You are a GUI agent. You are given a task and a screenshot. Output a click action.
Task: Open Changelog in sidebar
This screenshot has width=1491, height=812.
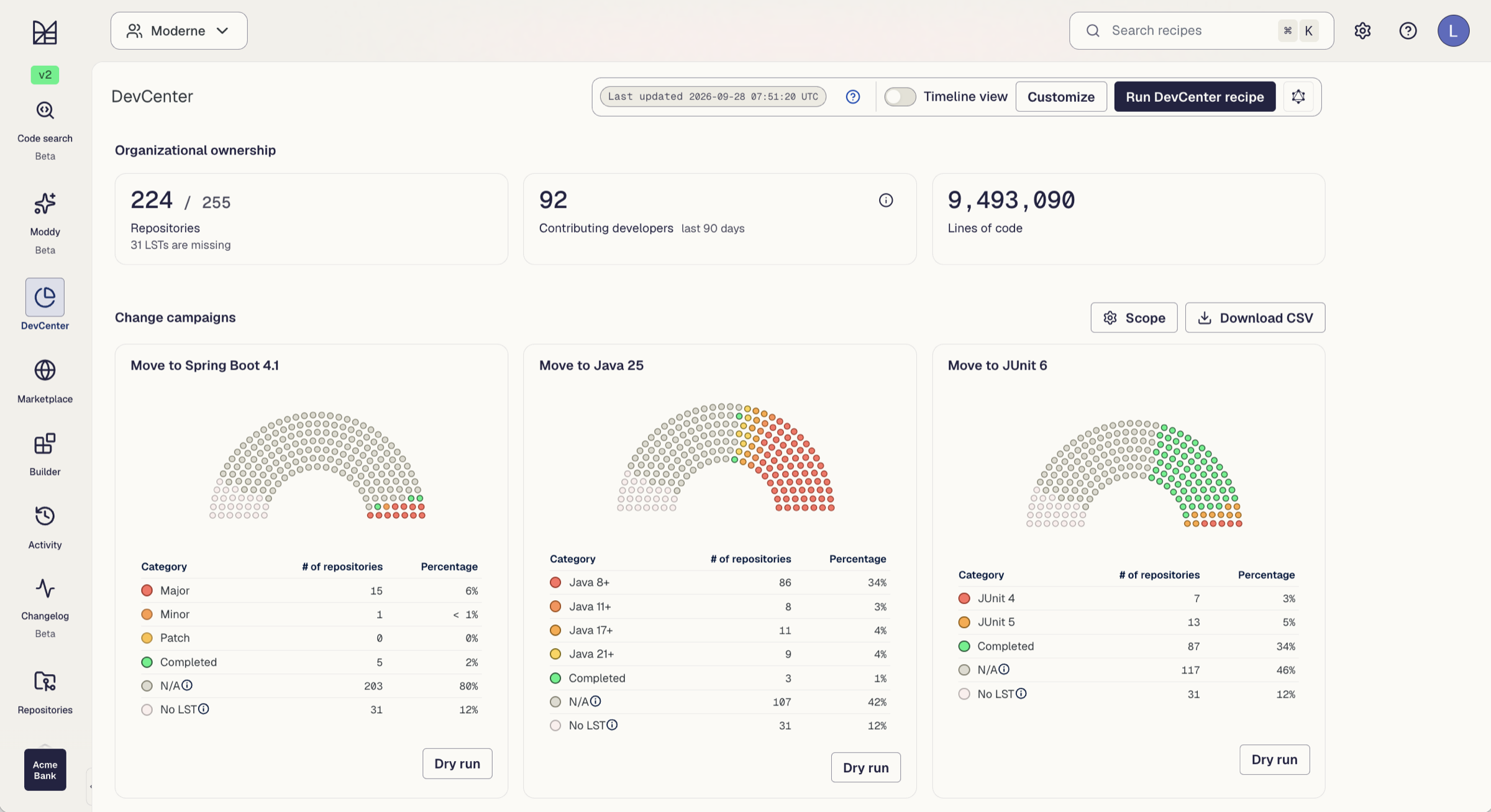coord(45,608)
